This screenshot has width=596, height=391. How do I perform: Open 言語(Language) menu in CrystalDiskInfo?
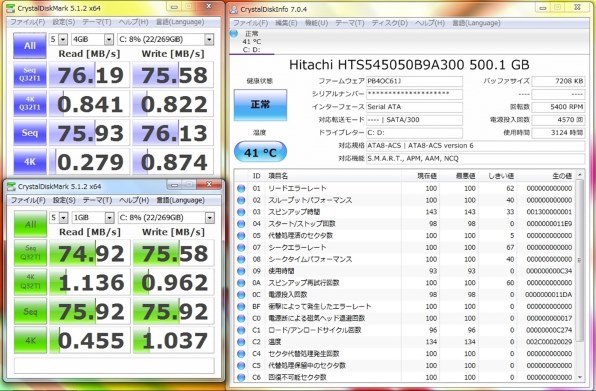(476, 23)
